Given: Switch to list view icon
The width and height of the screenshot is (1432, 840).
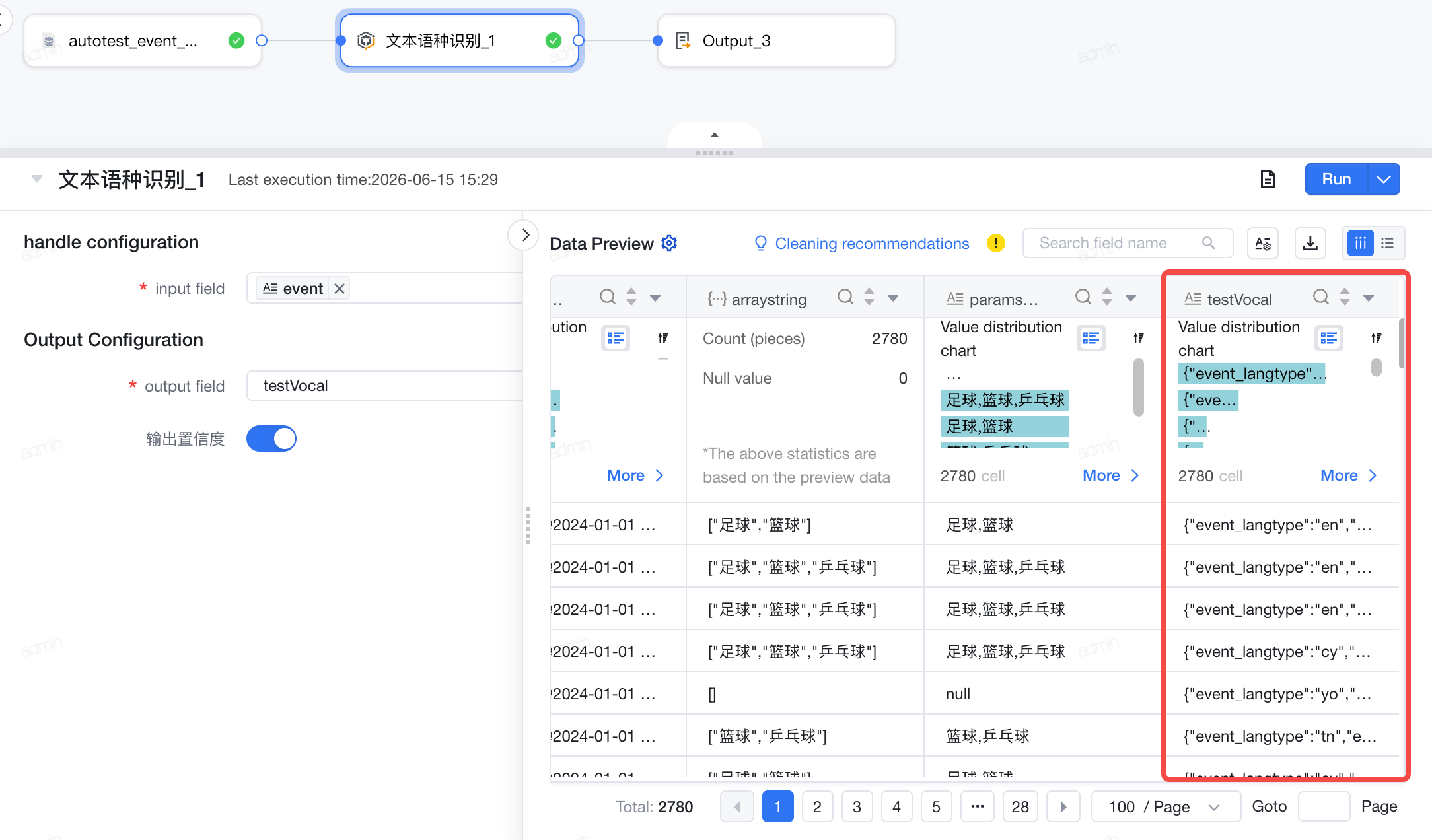Looking at the screenshot, I should [1388, 243].
